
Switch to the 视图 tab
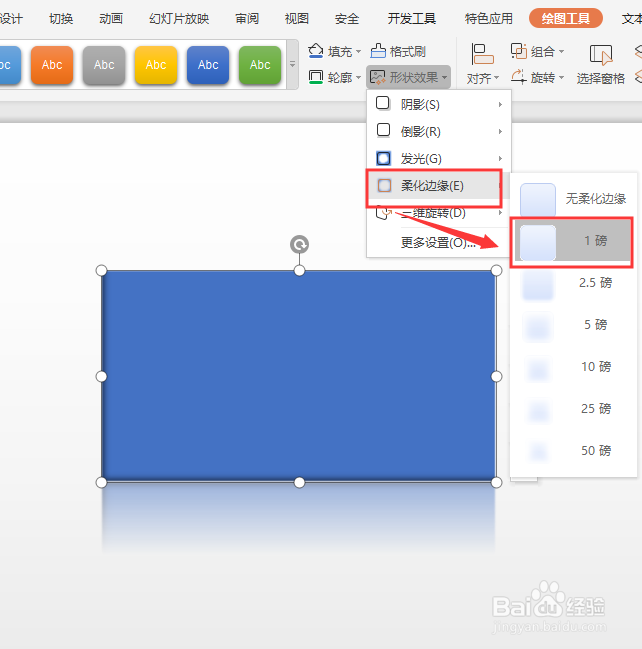(297, 19)
